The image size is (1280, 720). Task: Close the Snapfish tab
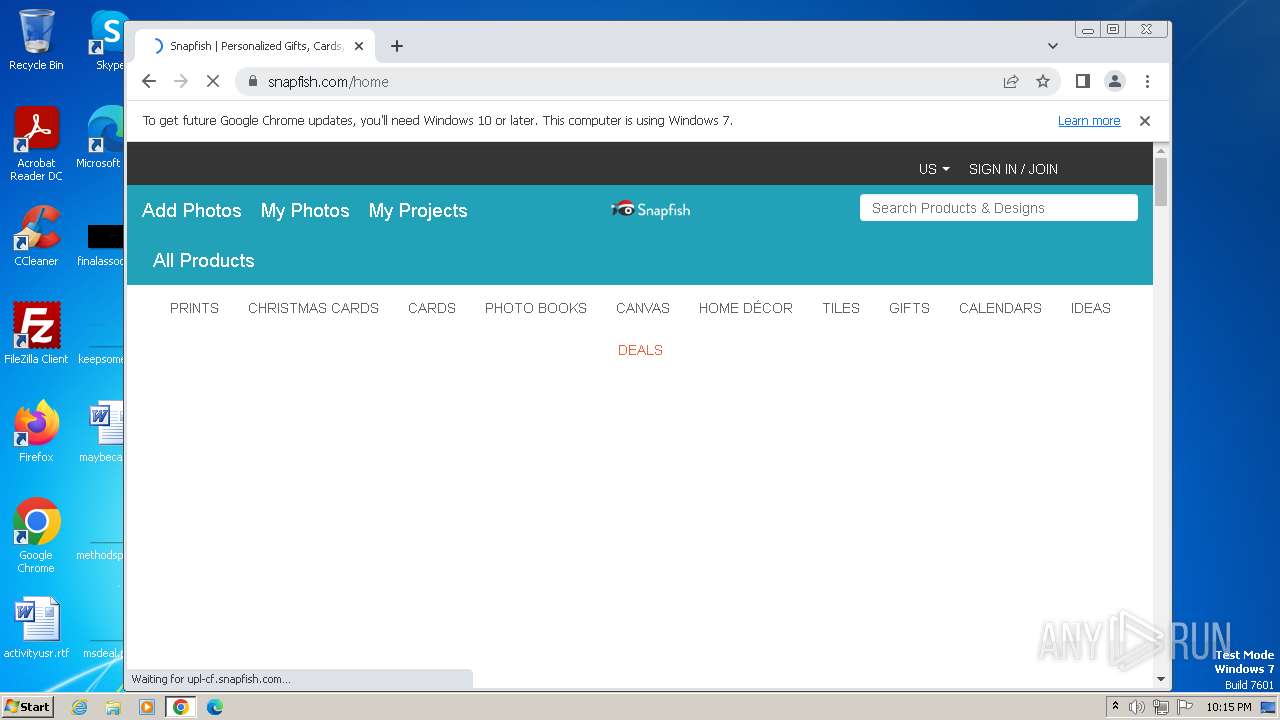[x=359, y=46]
